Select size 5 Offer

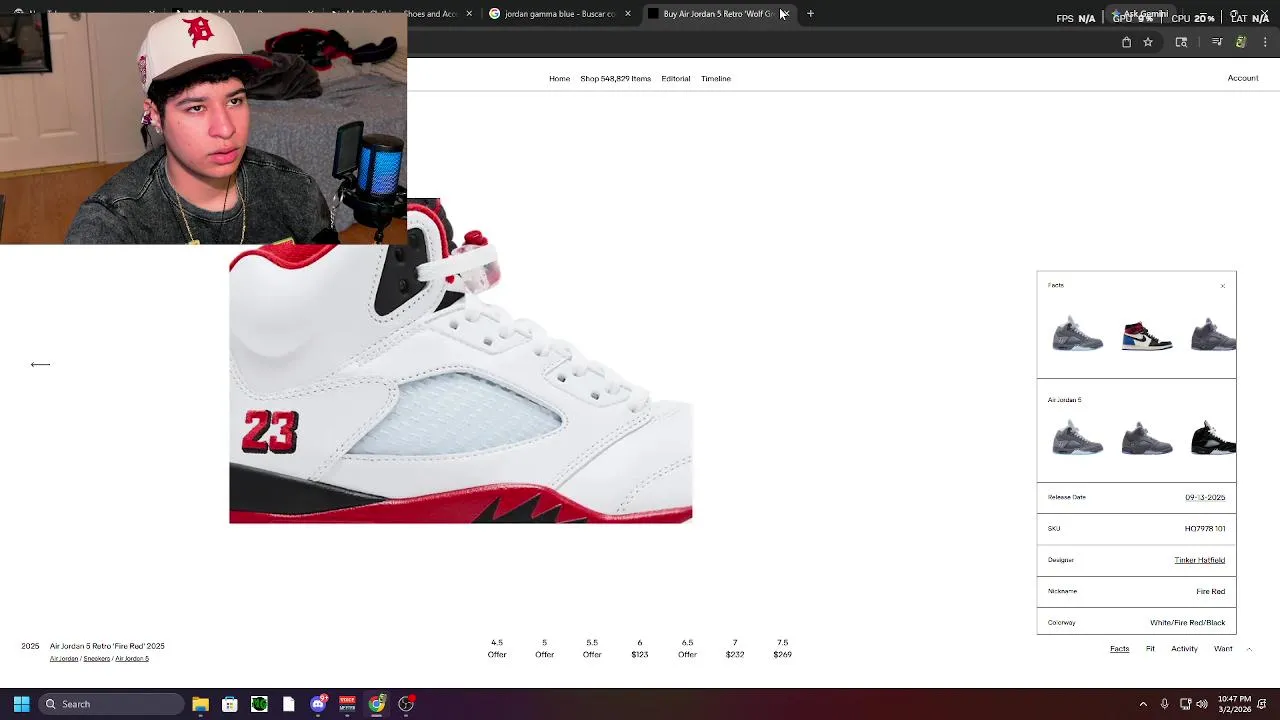[x=544, y=648]
